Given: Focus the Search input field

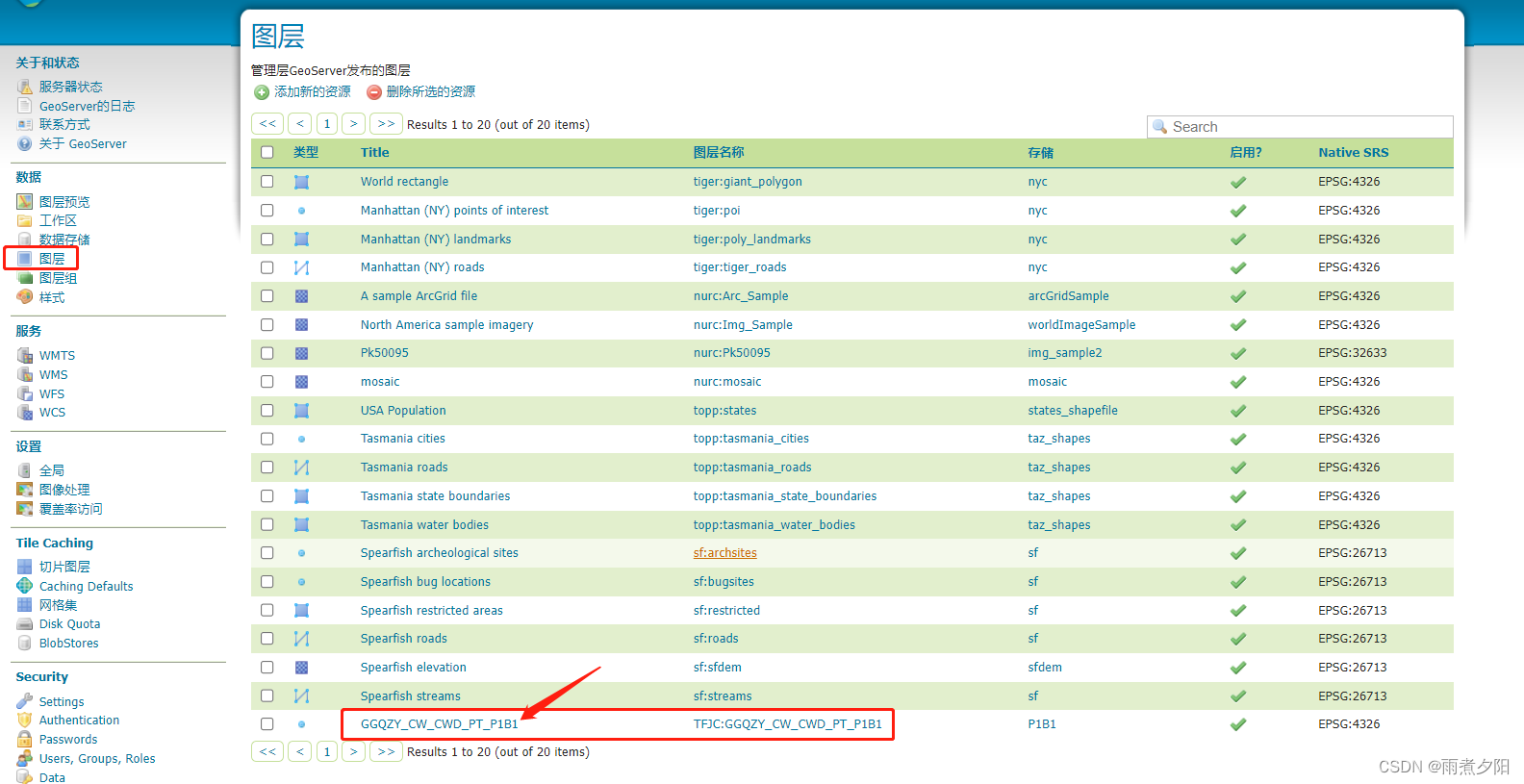Looking at the screenshot, I should pos(1300,127).
